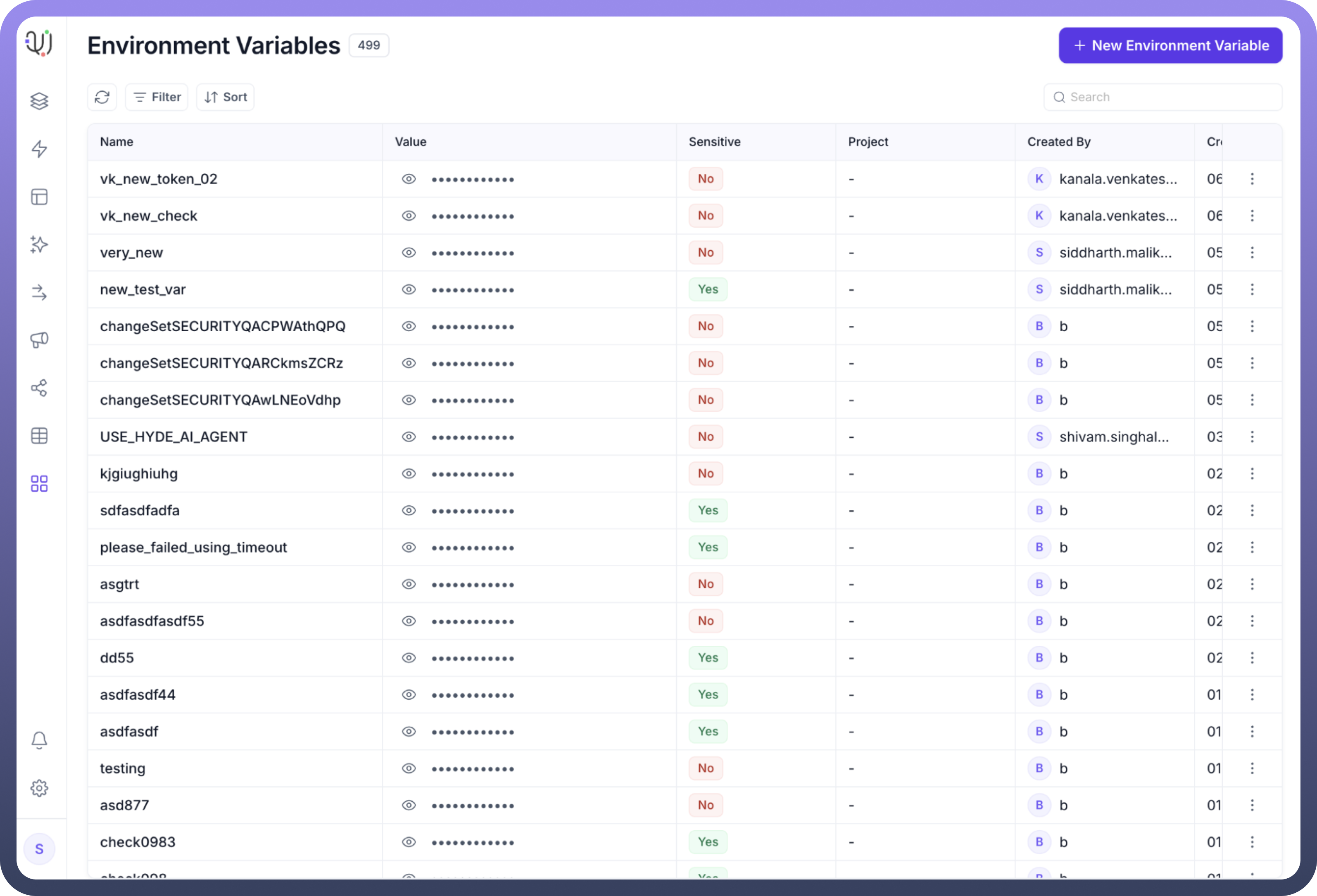Open the megaphone sidebar icon
The image size is (1317, 896).
(39, 340)
